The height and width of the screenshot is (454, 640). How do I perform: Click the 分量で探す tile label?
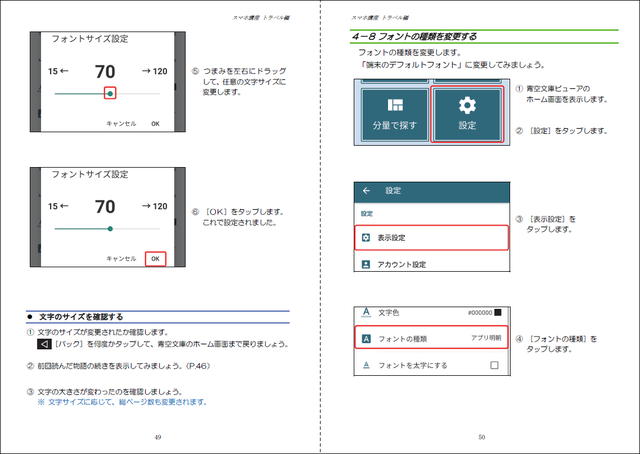coord(394,125)
